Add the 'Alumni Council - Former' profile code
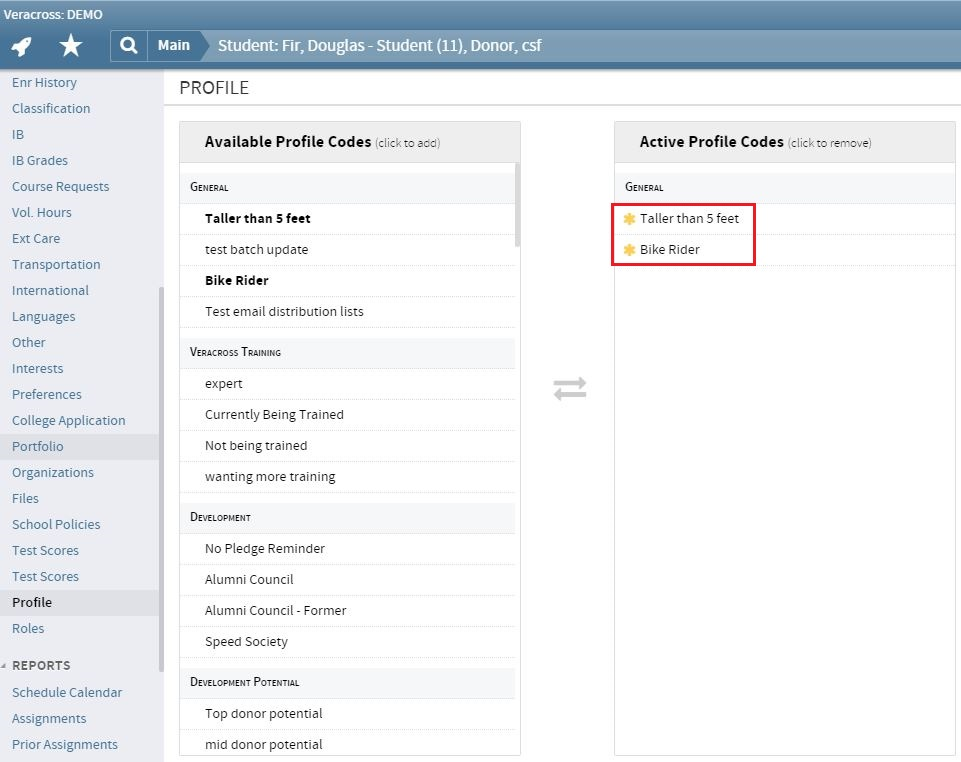 [x=275, y=611]
